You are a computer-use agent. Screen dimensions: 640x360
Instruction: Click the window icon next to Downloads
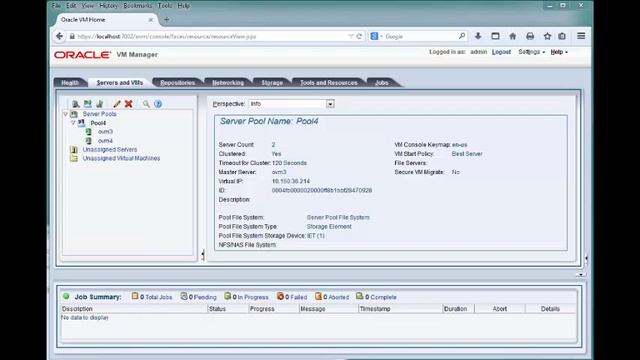tap(495, 36)
